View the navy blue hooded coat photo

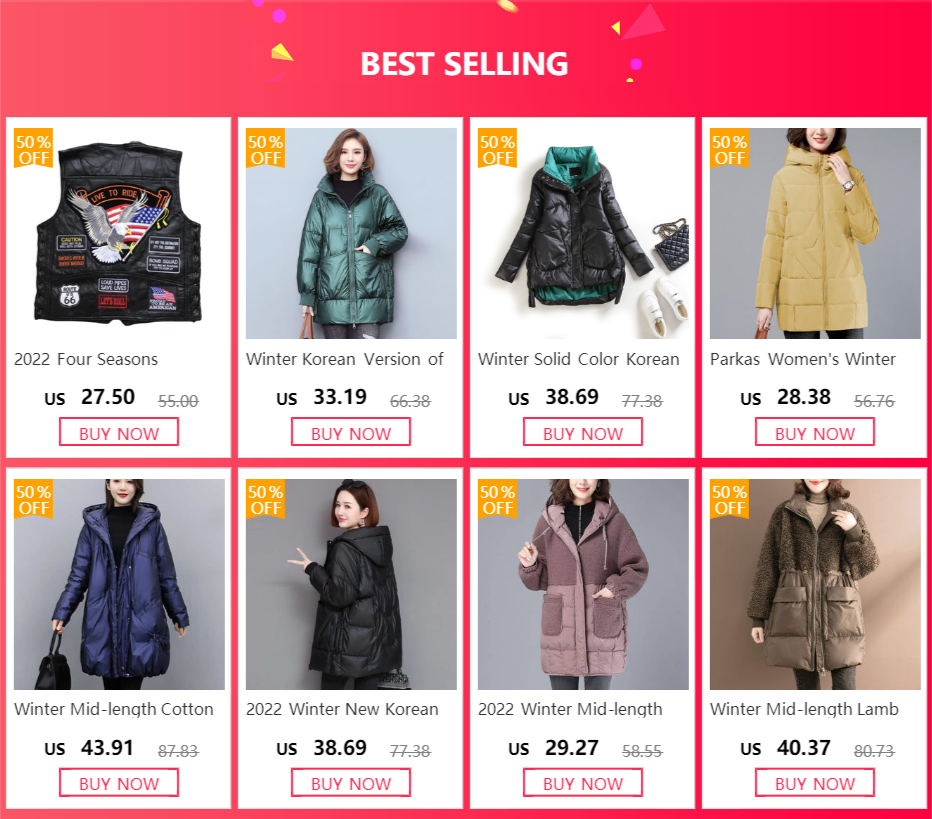[x=119, y=584]
